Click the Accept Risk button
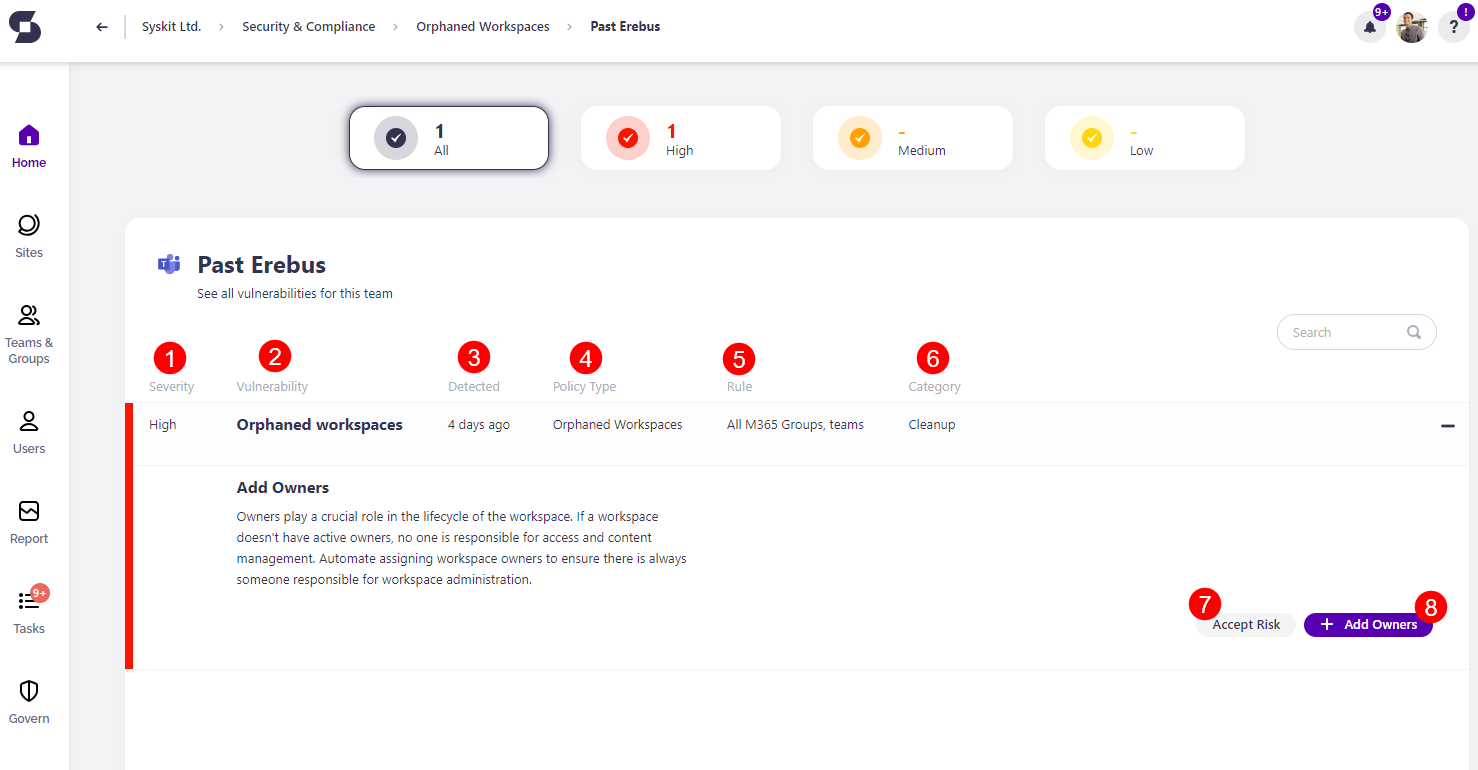 tap(1245, 624)
